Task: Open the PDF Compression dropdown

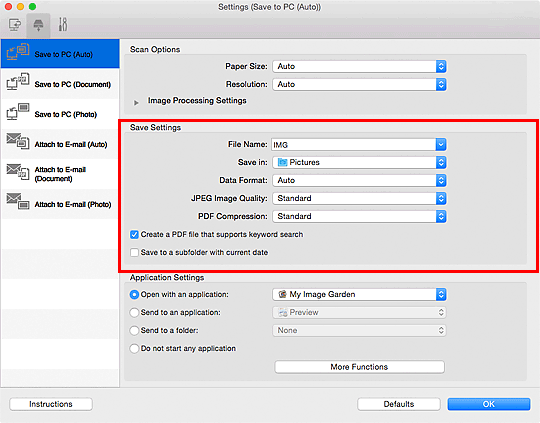Action: tap(359, 216)
